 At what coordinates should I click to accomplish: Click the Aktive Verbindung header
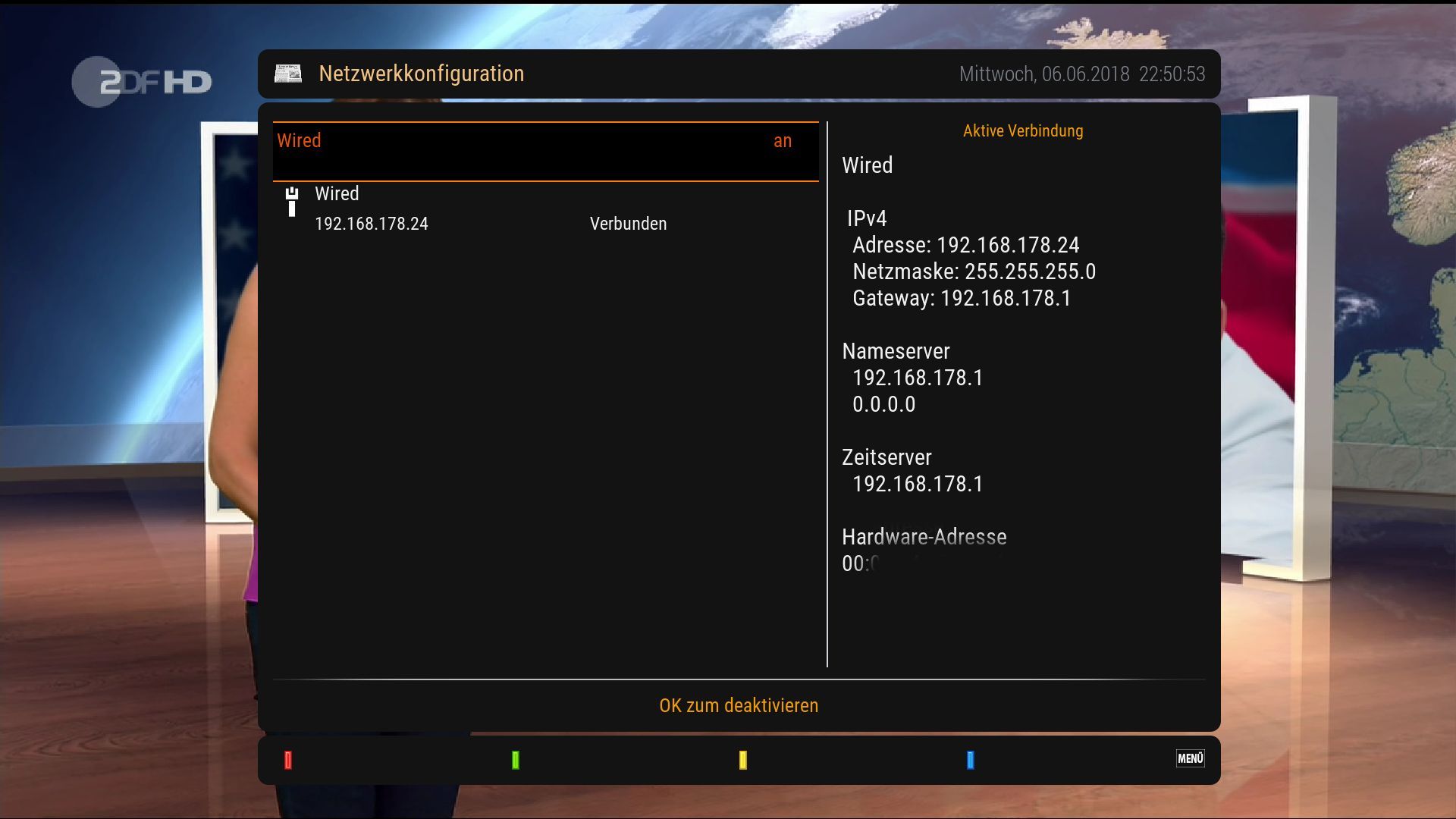(x=1022, y=131)
